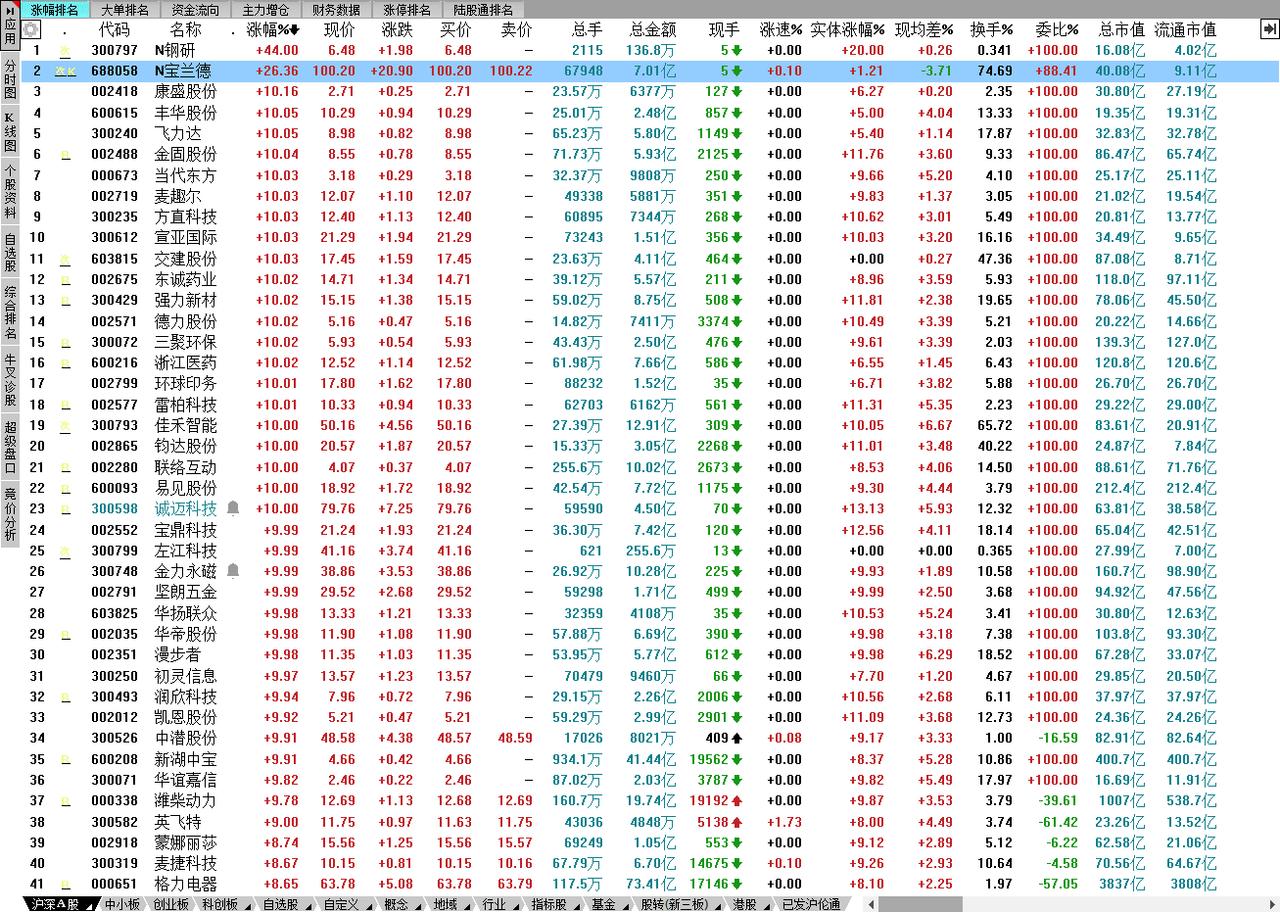This screenshot has height=912, width=1280.
Task: Open the 分时图 sidebar view
Action: pyautogui.click(x=10, y=79)
